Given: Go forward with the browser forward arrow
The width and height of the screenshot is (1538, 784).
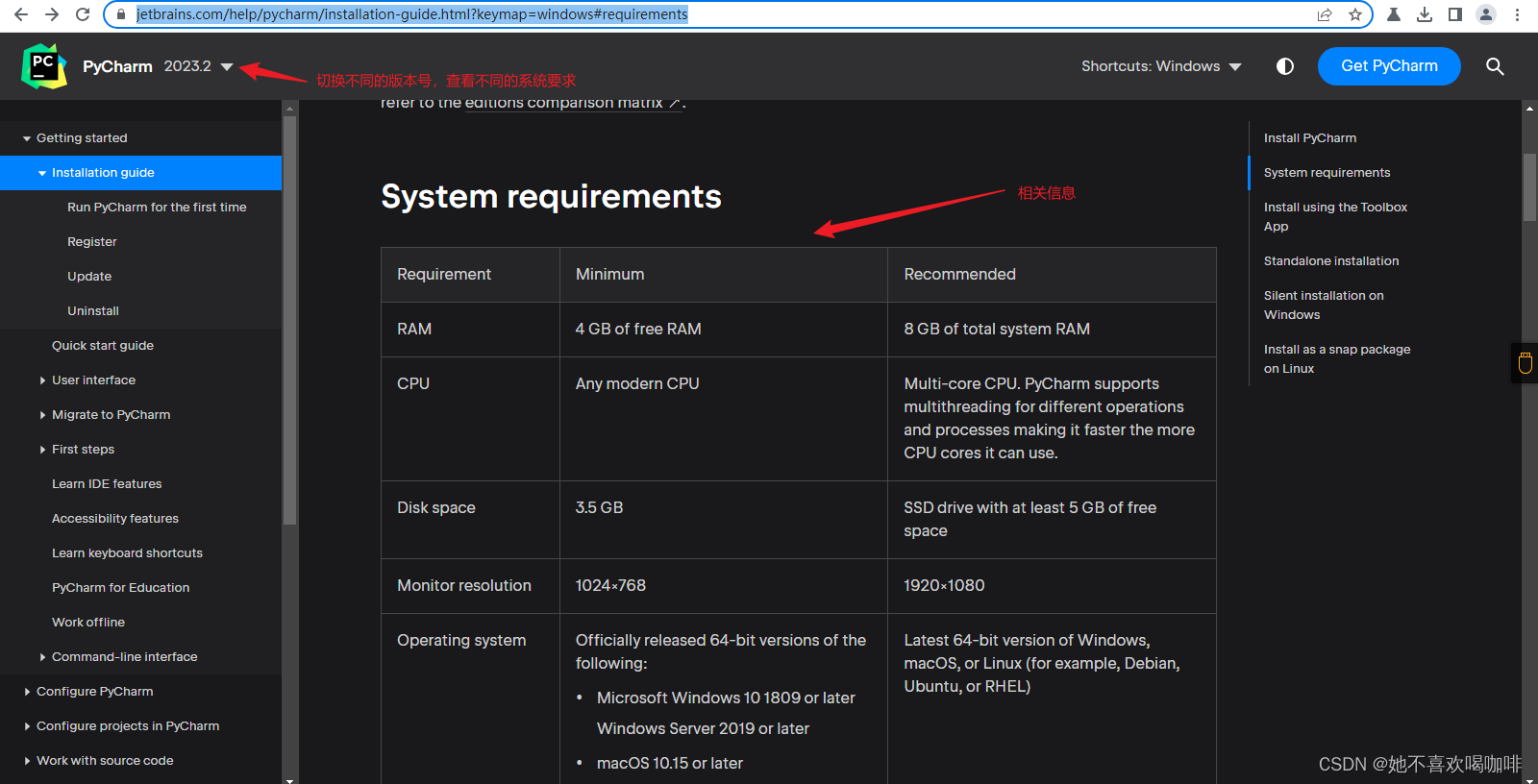Looking at the screenshot, I should click(52, 14).
